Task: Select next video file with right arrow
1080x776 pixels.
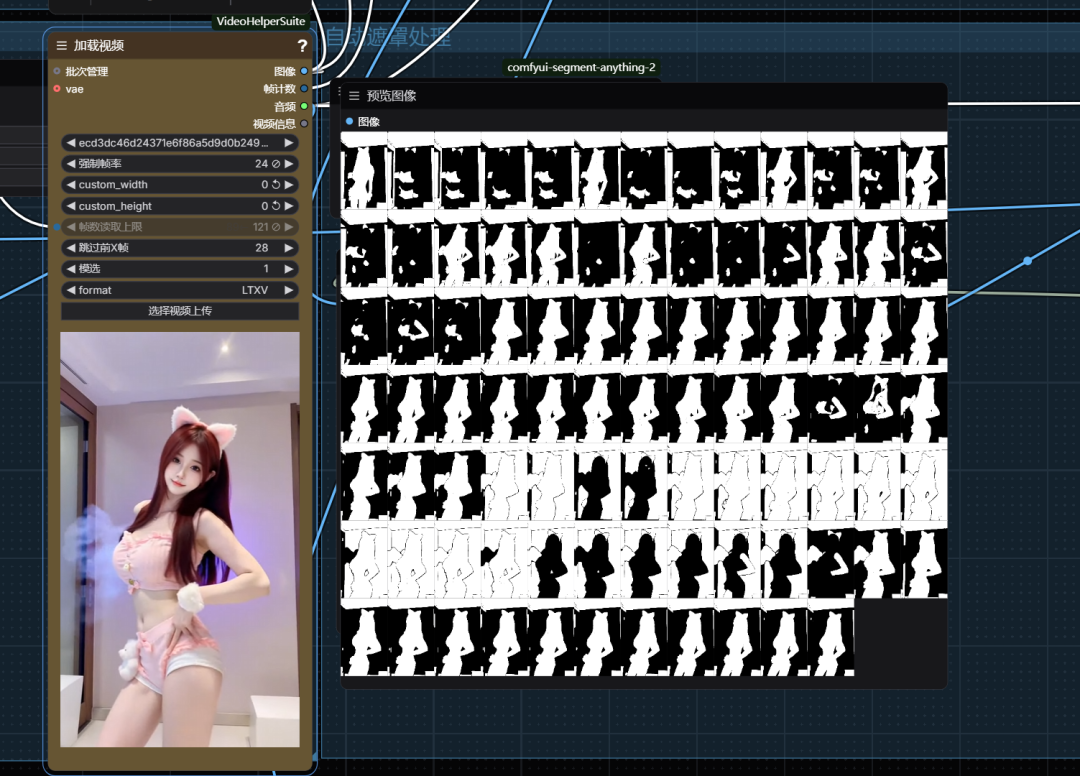Action: click(x=289, y=143)
